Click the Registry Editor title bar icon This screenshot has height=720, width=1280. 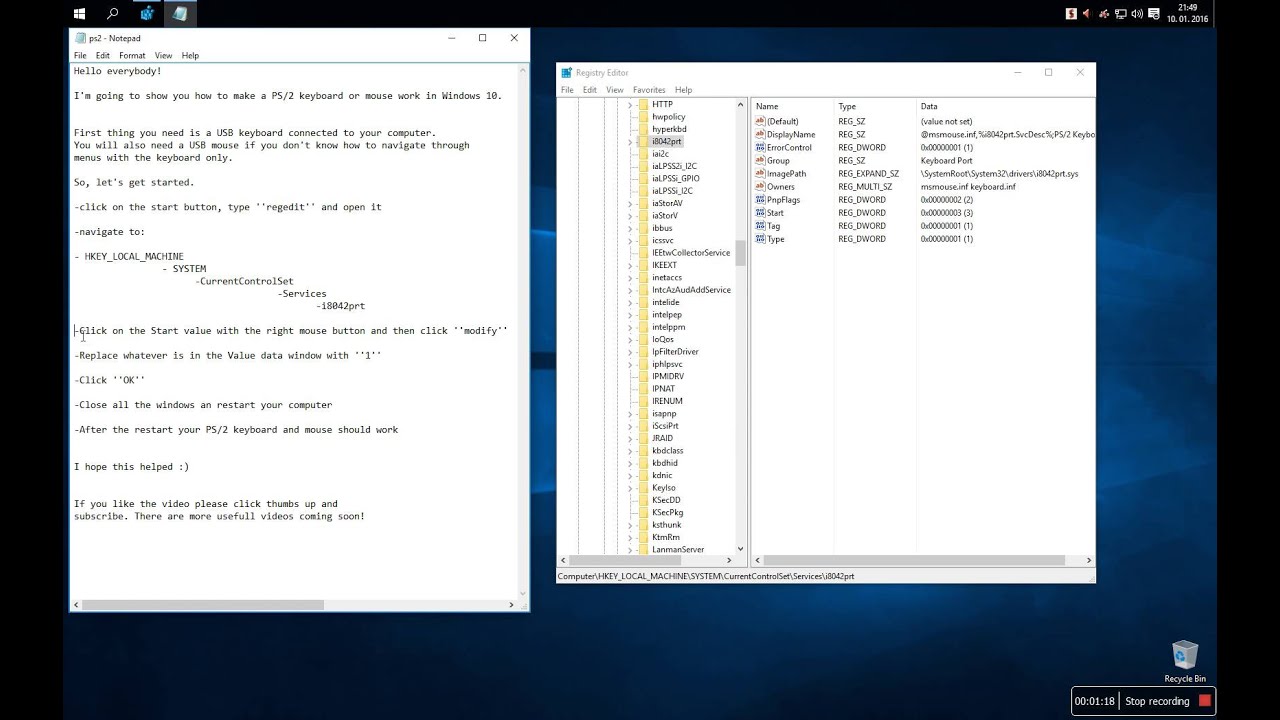[567, 72]
